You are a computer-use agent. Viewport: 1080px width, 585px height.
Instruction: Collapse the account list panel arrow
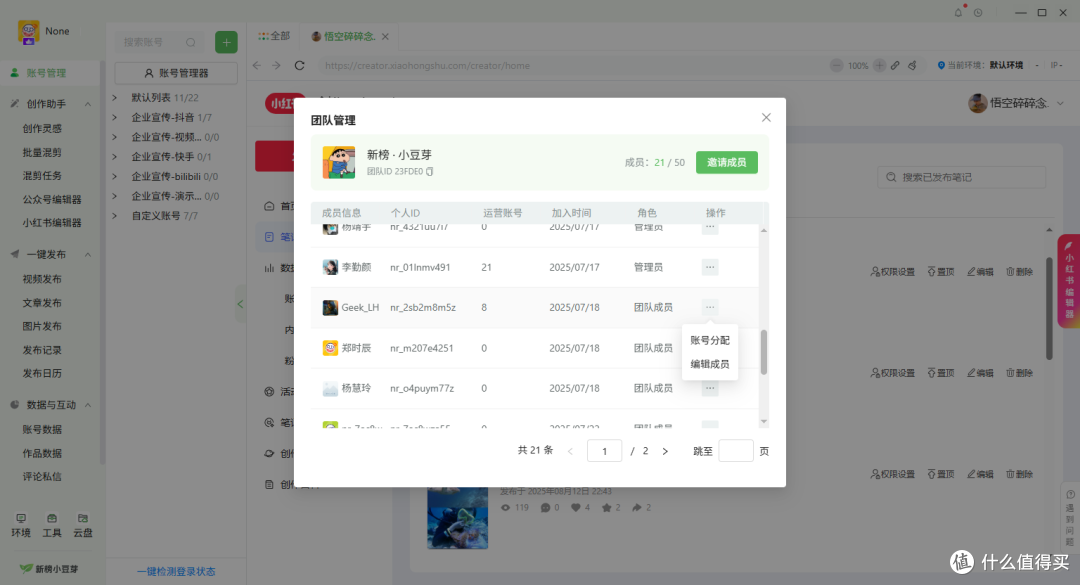pyautogui.click(x=240, y=304)
